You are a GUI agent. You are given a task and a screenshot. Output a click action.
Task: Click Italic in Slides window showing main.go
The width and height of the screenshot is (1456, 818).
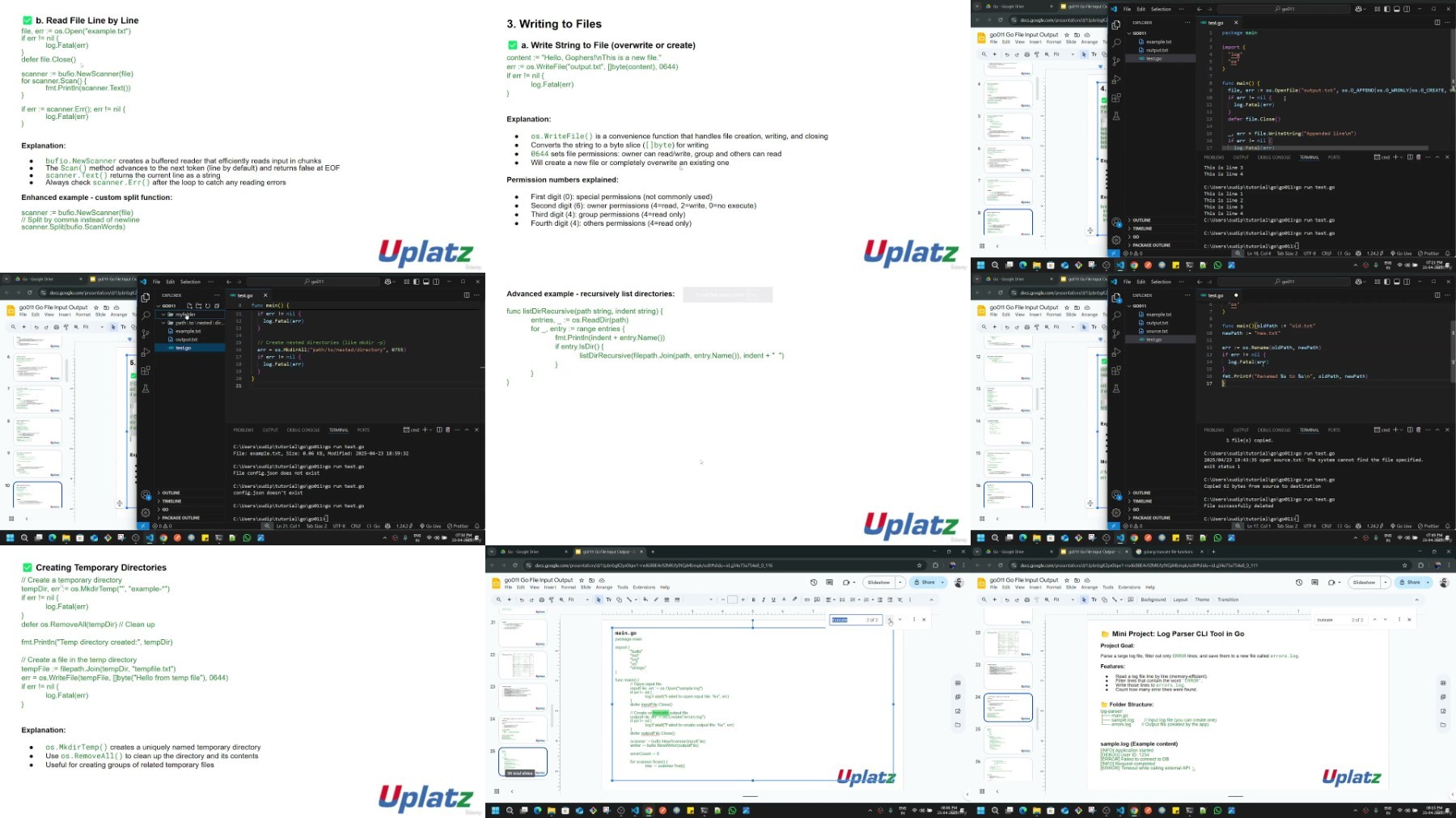tap(764, 600)
